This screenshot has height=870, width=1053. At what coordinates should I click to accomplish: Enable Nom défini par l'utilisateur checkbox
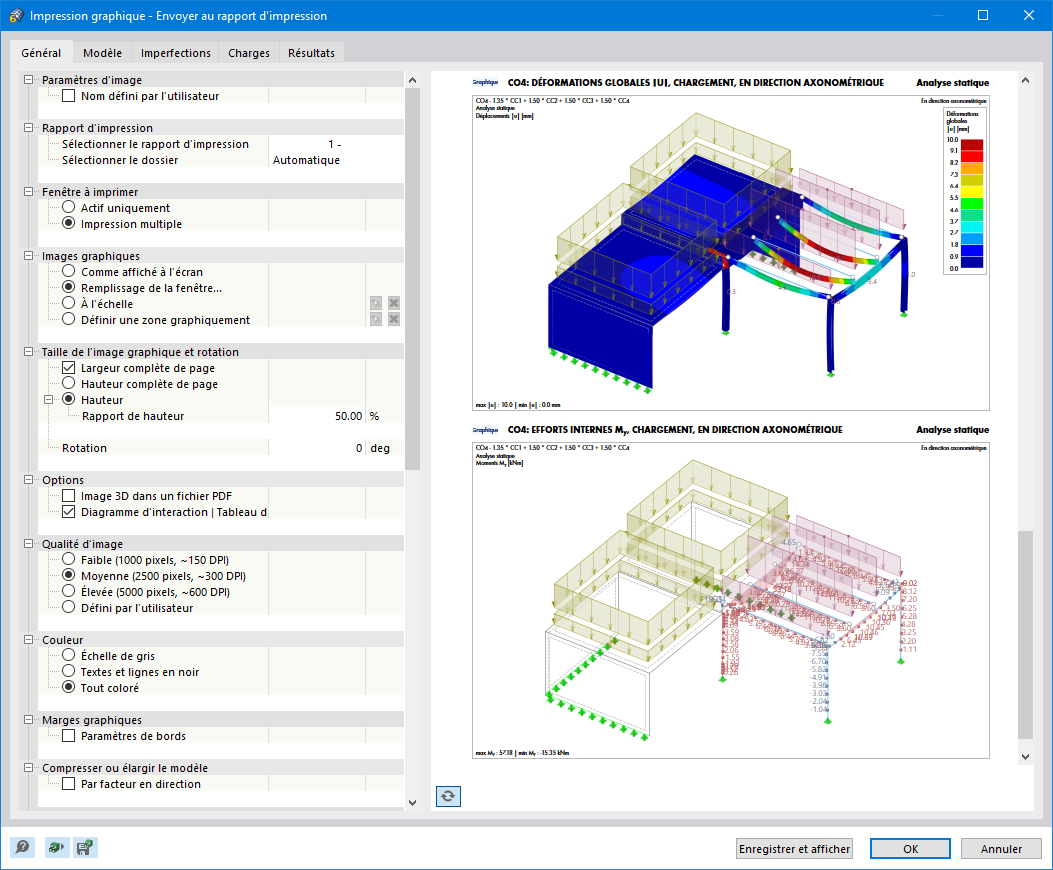pyautogui.click(x=68, y=96)
